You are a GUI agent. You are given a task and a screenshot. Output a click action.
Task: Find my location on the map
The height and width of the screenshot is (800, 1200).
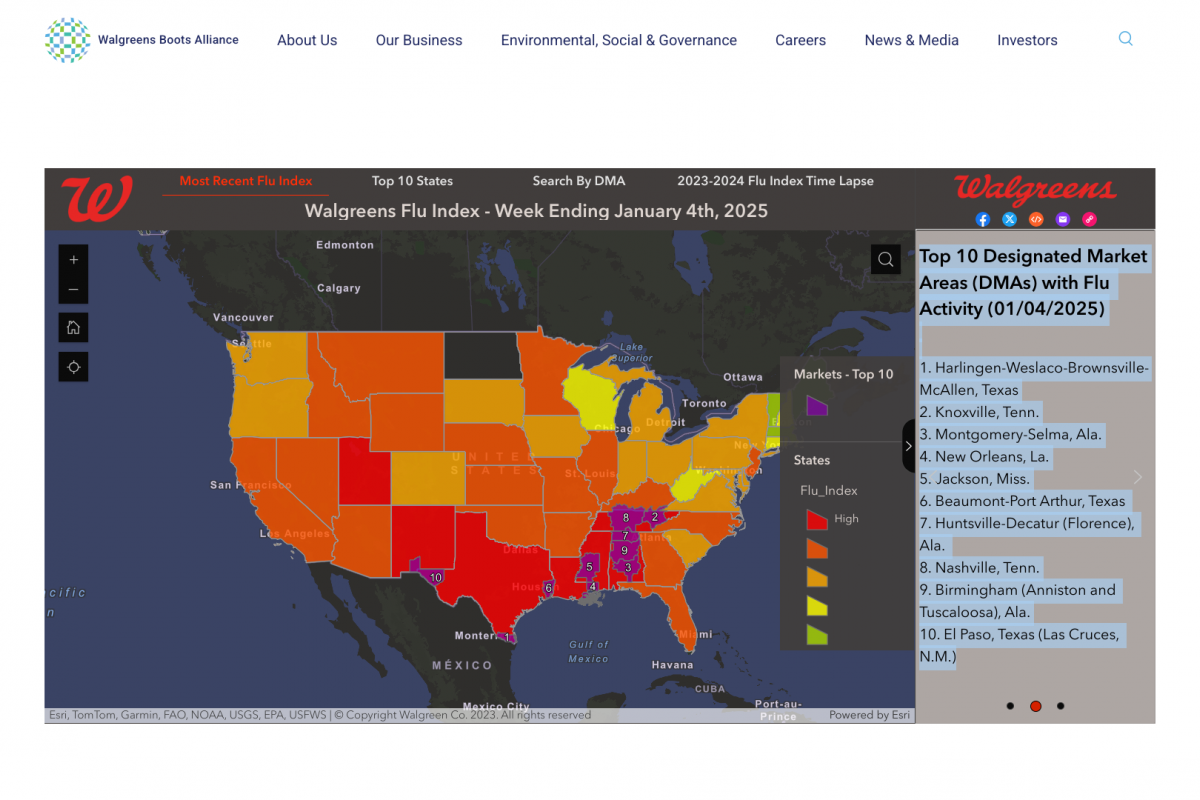(73, 367)
